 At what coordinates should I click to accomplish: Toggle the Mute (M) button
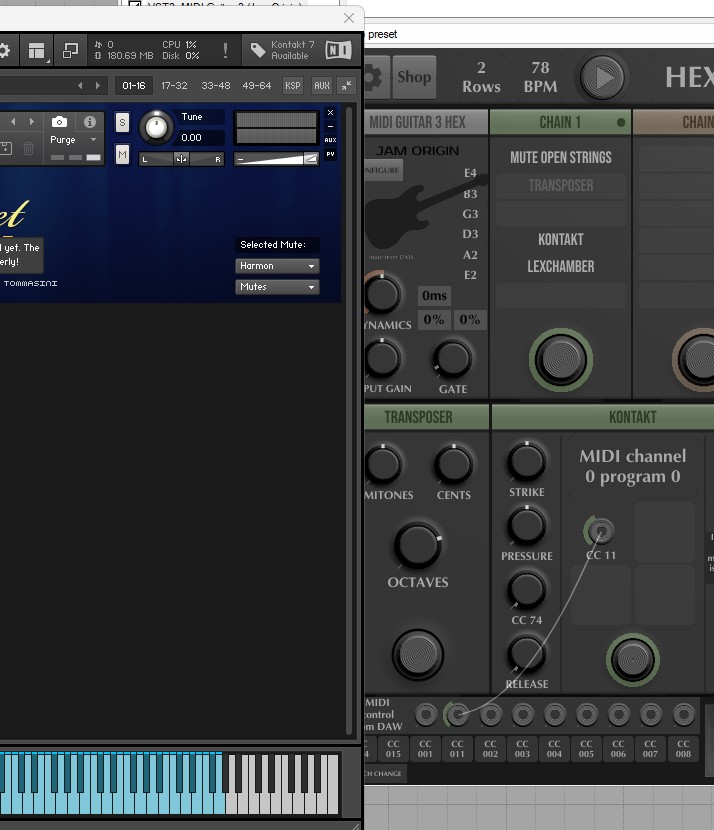coord(122,154)
